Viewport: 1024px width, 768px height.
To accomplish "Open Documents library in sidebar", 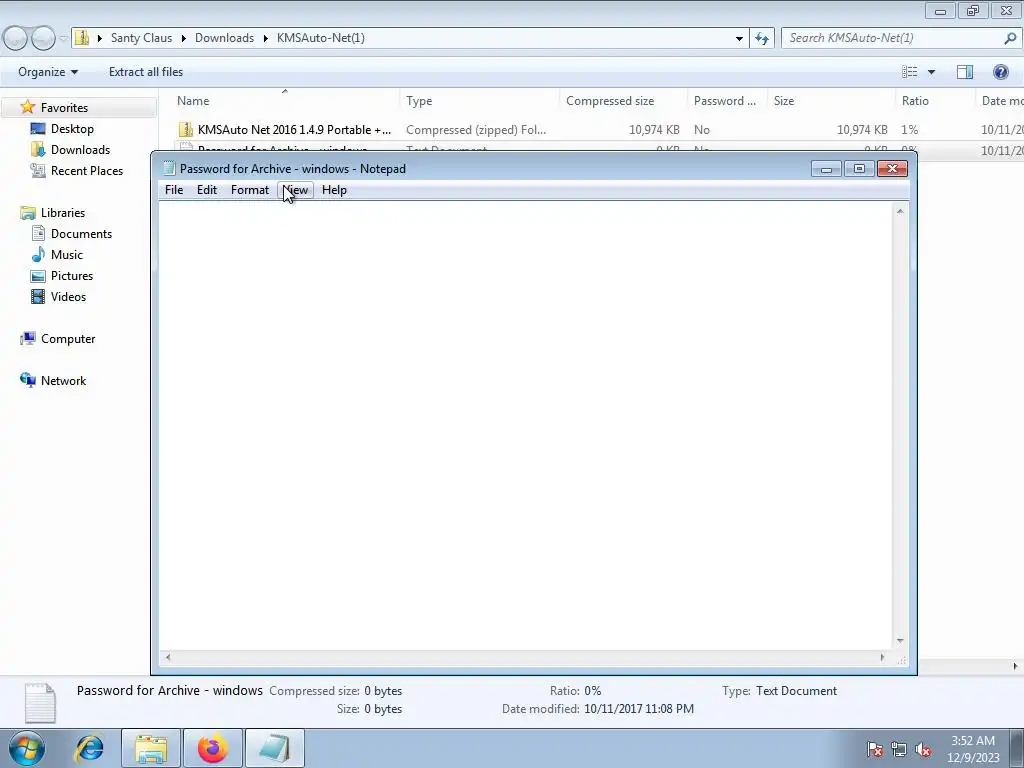I will [81, 234].
